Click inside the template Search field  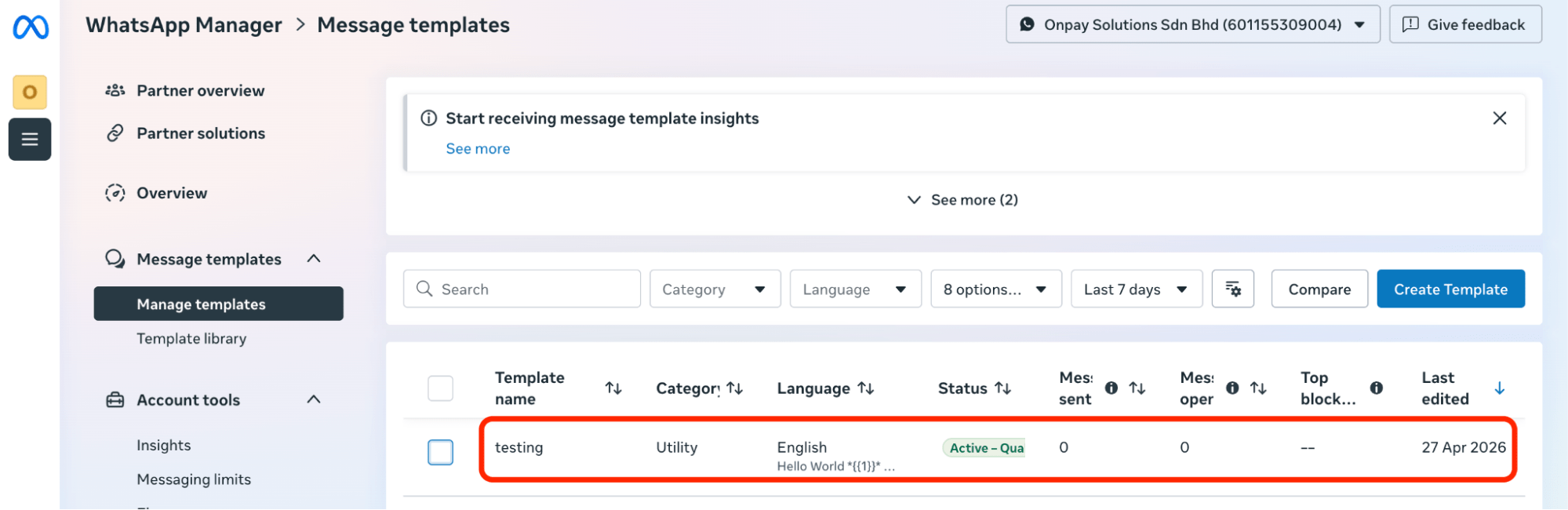point(522,289)
